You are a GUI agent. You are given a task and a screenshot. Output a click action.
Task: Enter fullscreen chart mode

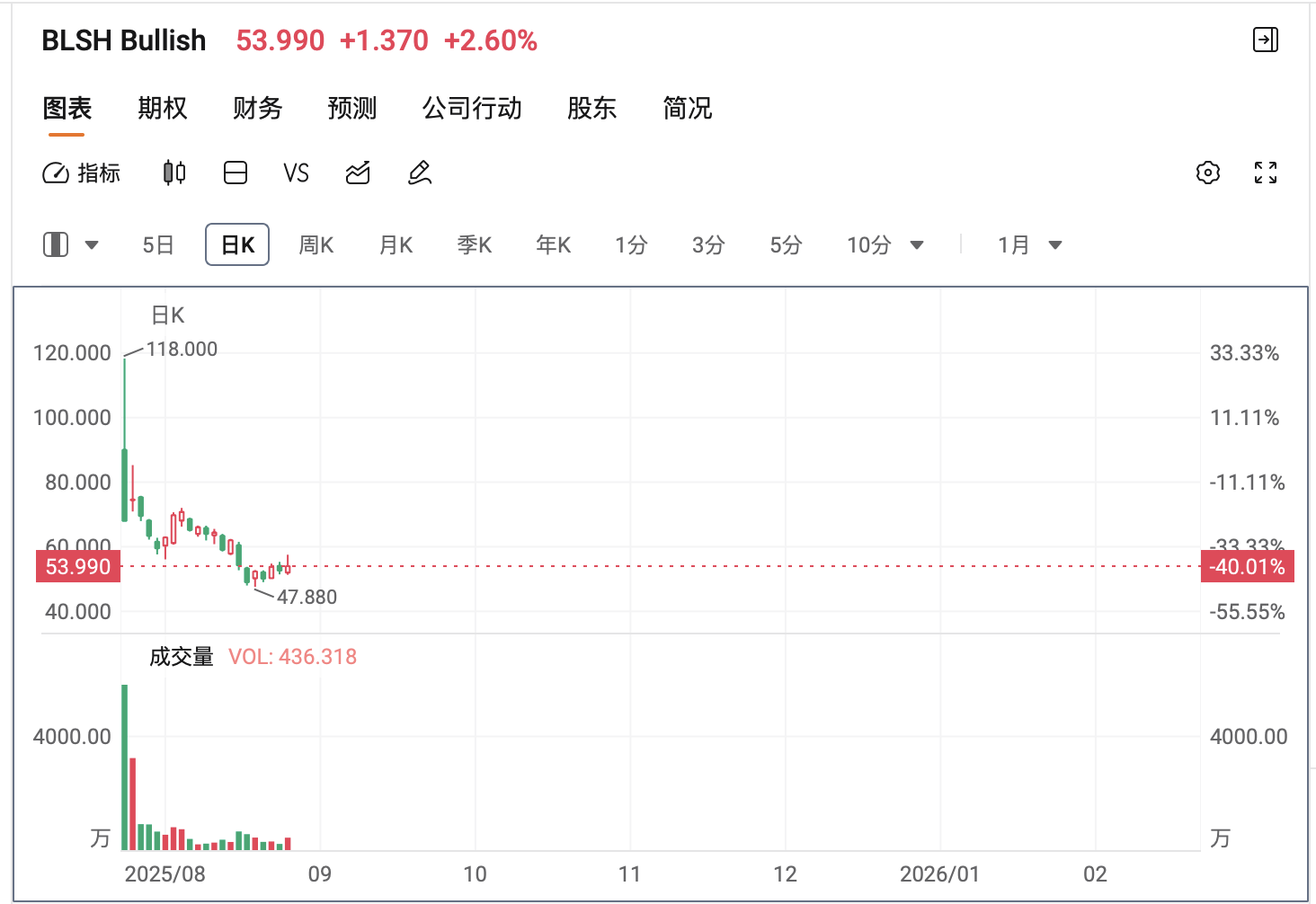pyautogui.click(x=1266, y=173)
